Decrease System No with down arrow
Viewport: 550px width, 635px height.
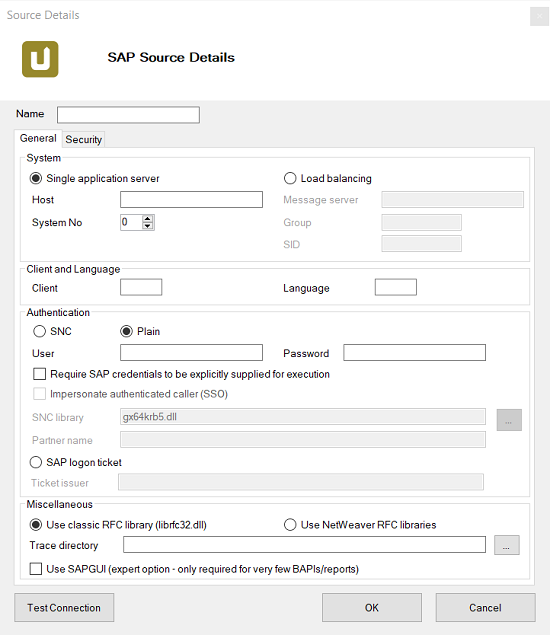[x=147, y=226]
